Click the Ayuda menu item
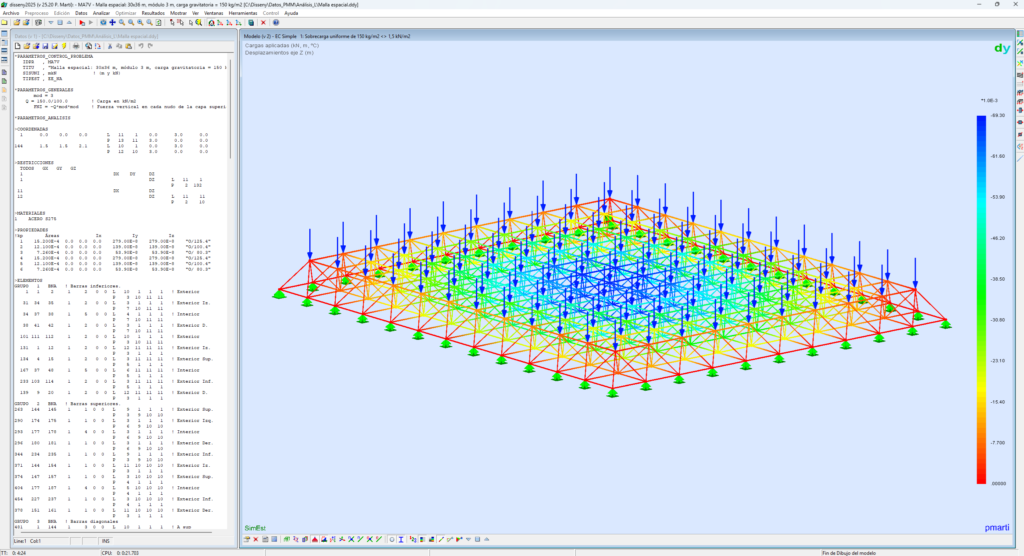Viewport: 1024px width, 556px height. click(x=291, y=13)
